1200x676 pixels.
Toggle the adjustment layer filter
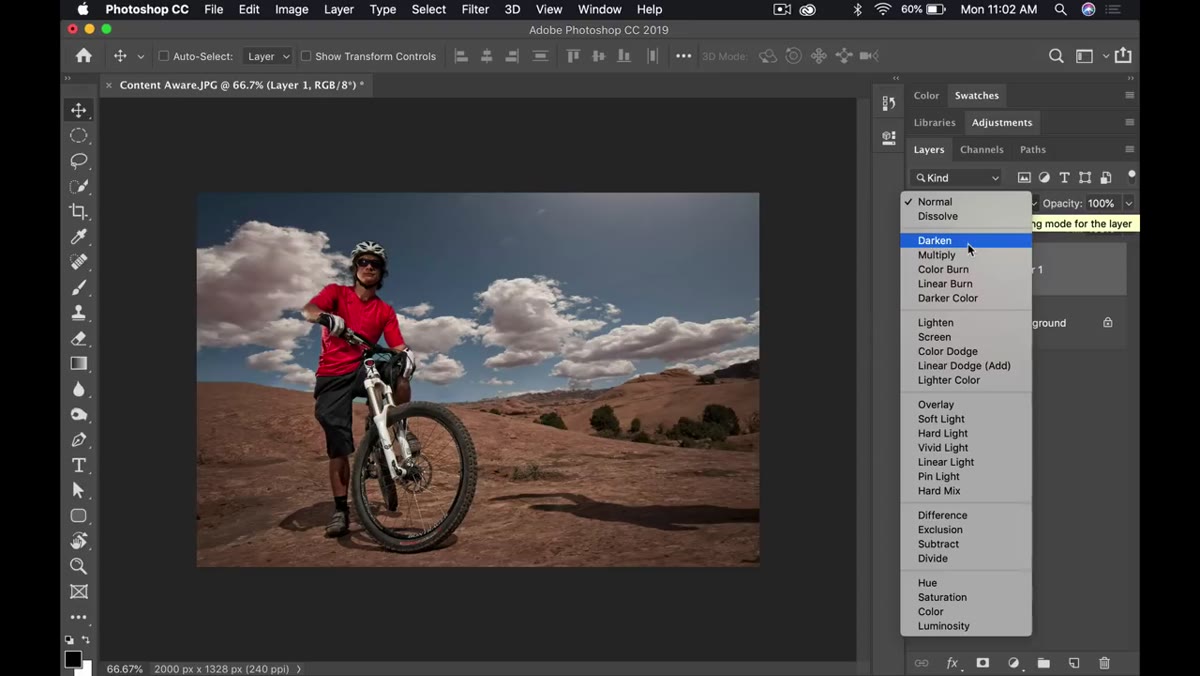coord(1044,178)
